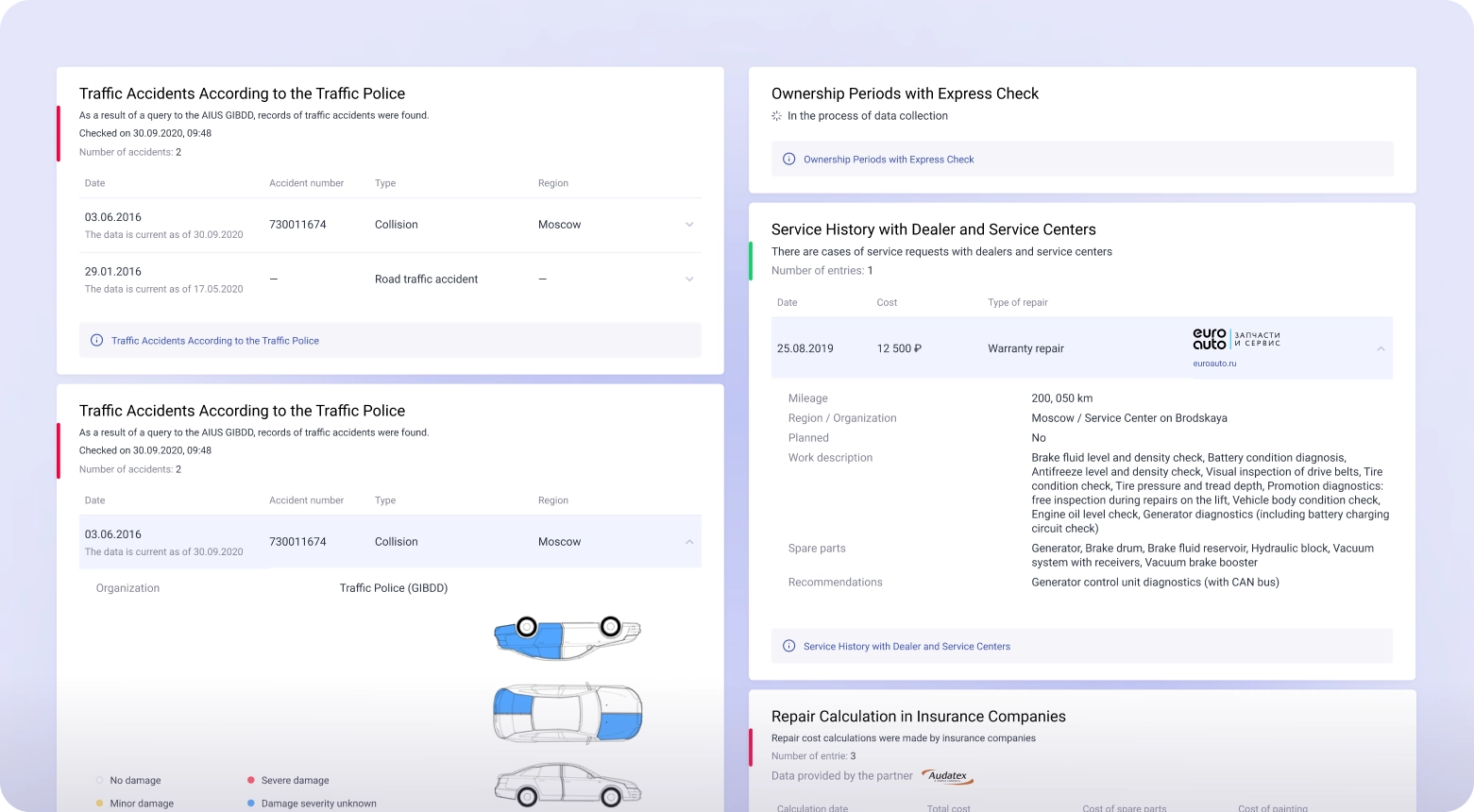The image size is (1474, 812).
Task: Open the Service History with Dealer link
Action: coord(906,646)
